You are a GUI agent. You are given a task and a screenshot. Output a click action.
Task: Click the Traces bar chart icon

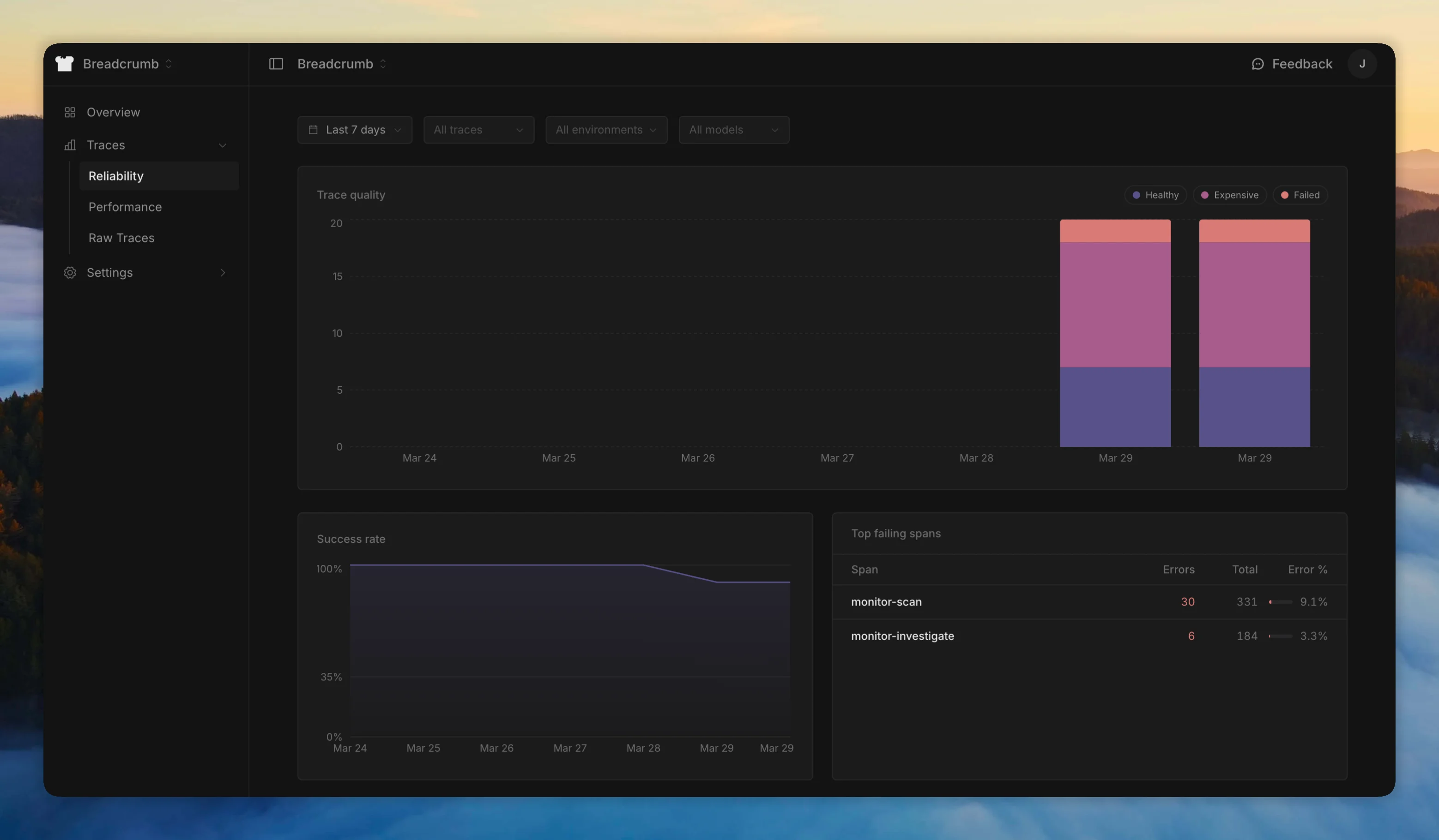[70, 145]
